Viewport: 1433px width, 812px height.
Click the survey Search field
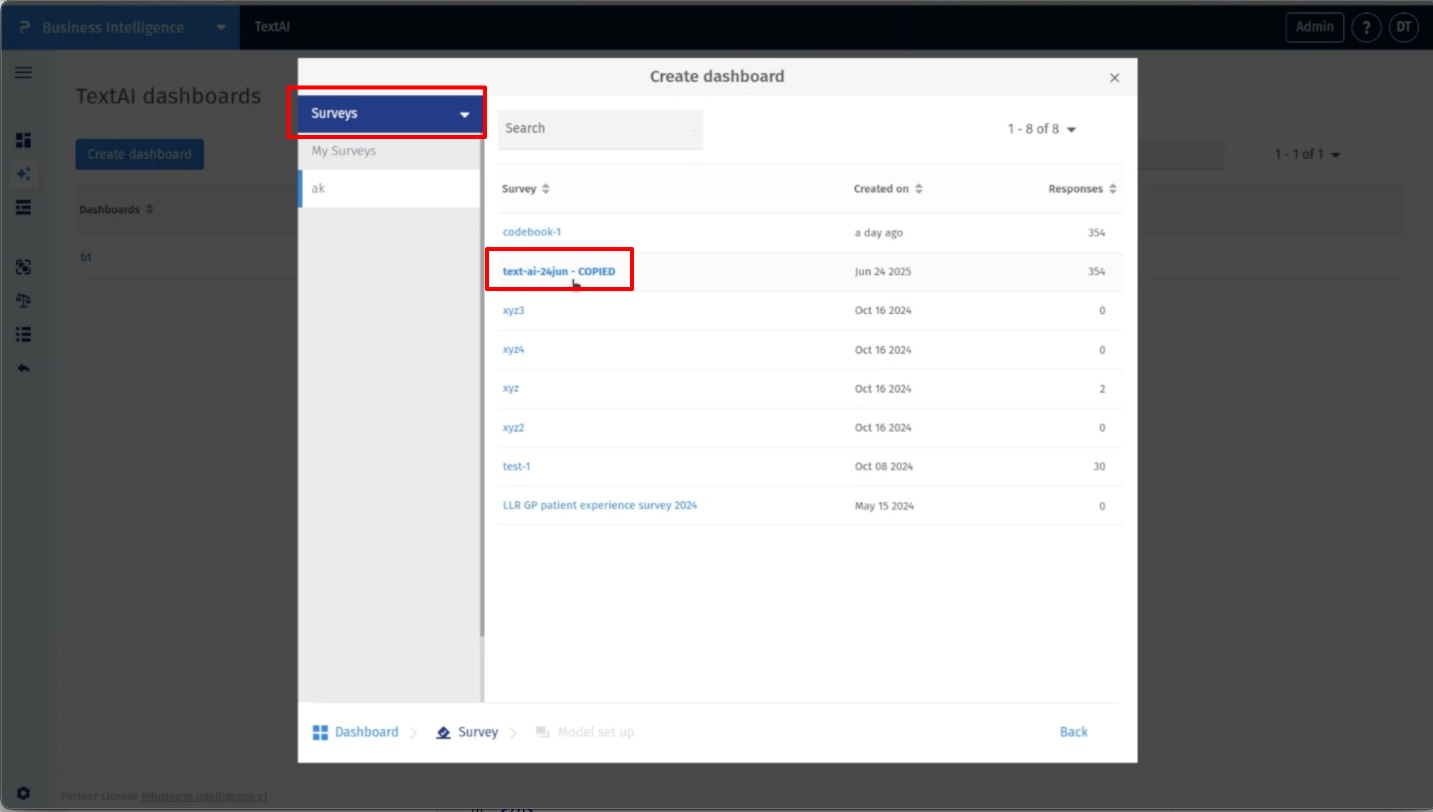click(599, 129)
